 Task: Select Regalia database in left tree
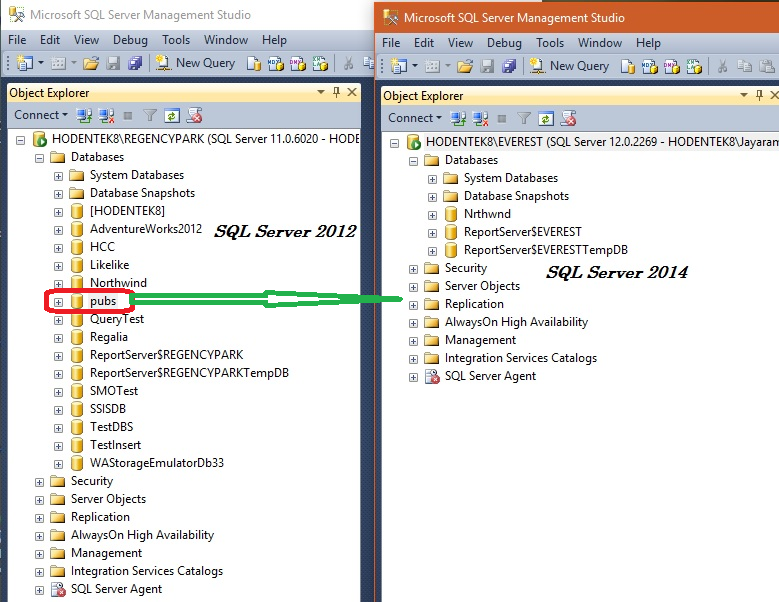(x=109, y=337)
